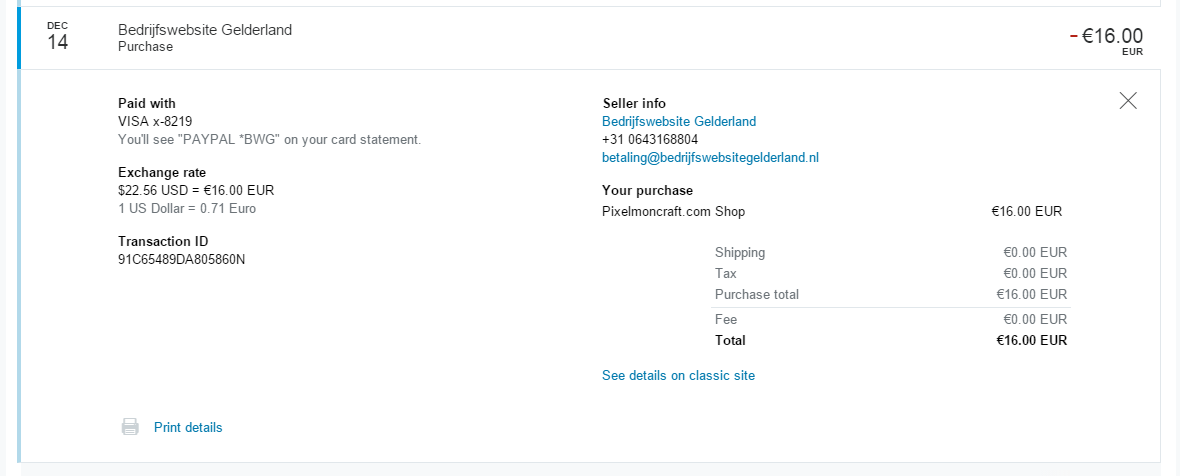Click the seller phone number +31 0643168804

pyautogui.click(x=649, y=139)
